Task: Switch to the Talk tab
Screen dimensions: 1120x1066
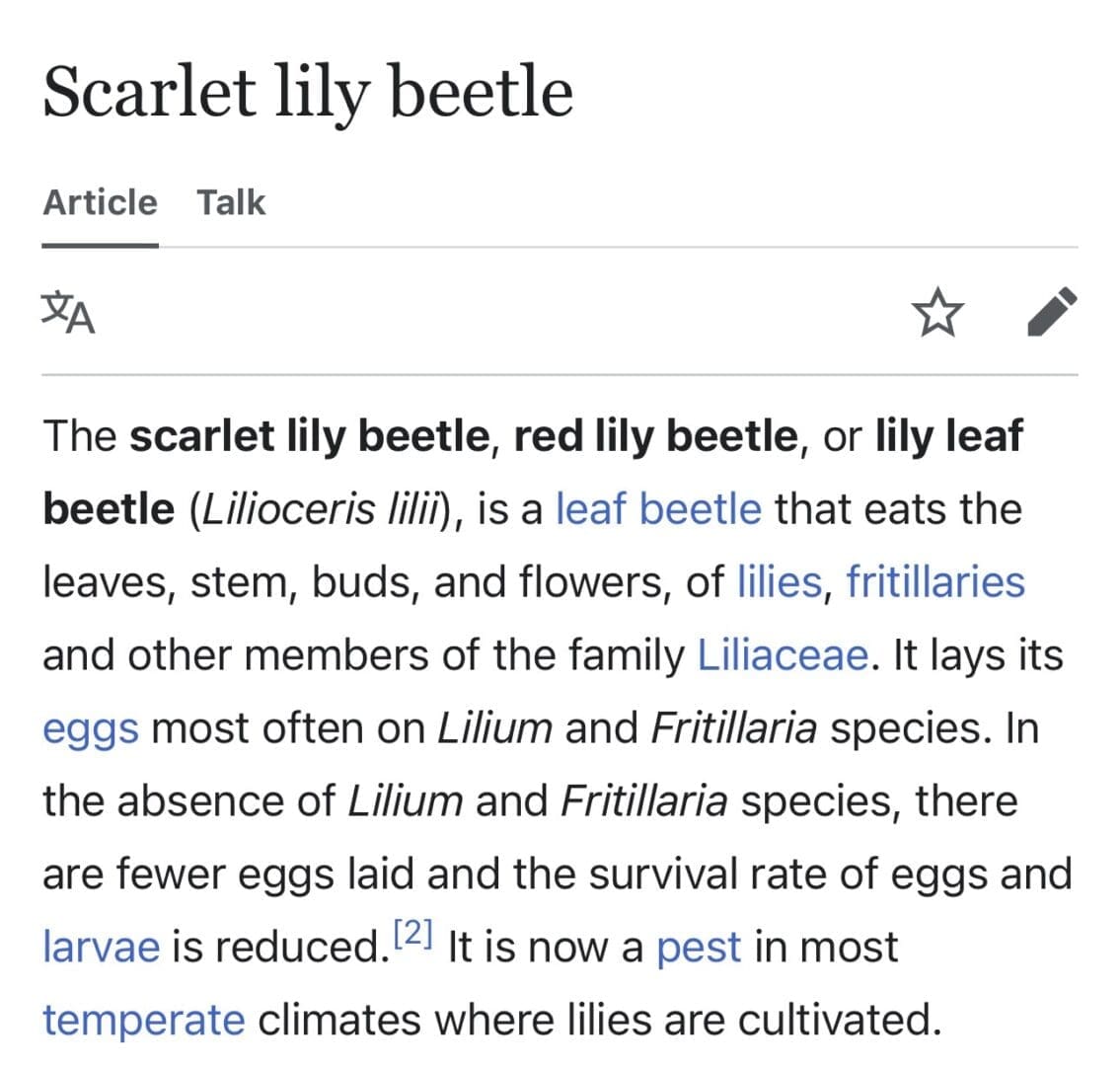Action: (x=231, y=201)
